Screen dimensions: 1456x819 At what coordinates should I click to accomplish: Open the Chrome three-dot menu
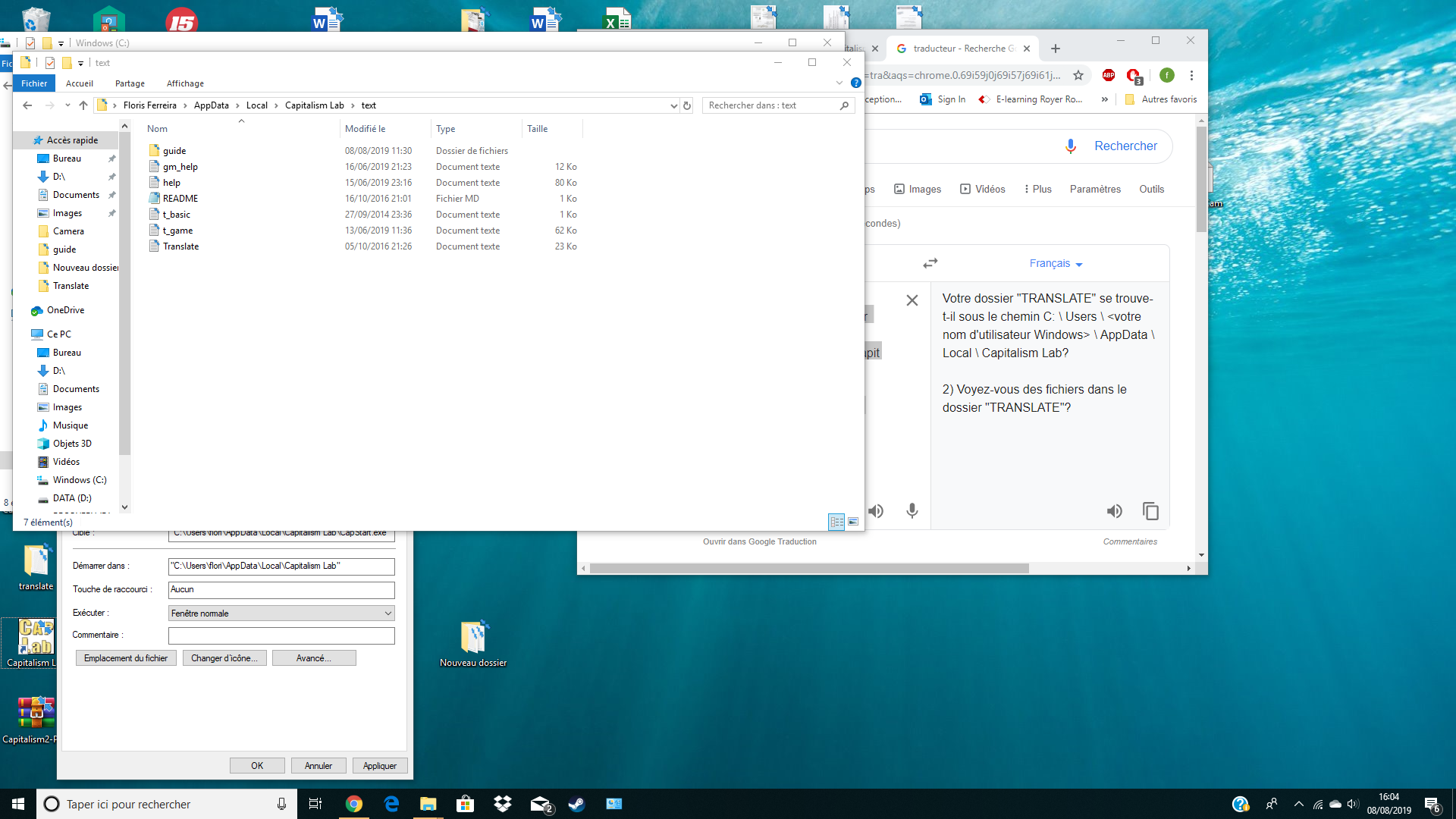(1192, 75)
